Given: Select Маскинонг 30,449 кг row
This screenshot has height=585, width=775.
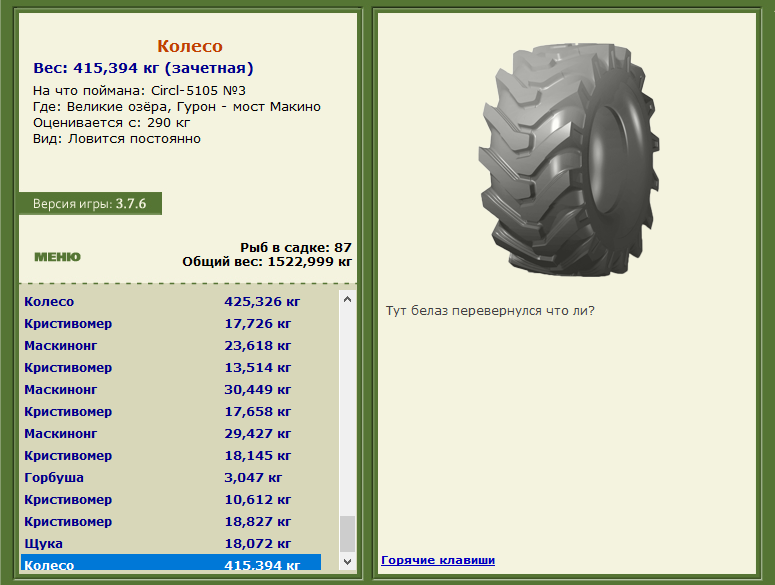Looking at the screenshot, I should click(x=171, y=389).
